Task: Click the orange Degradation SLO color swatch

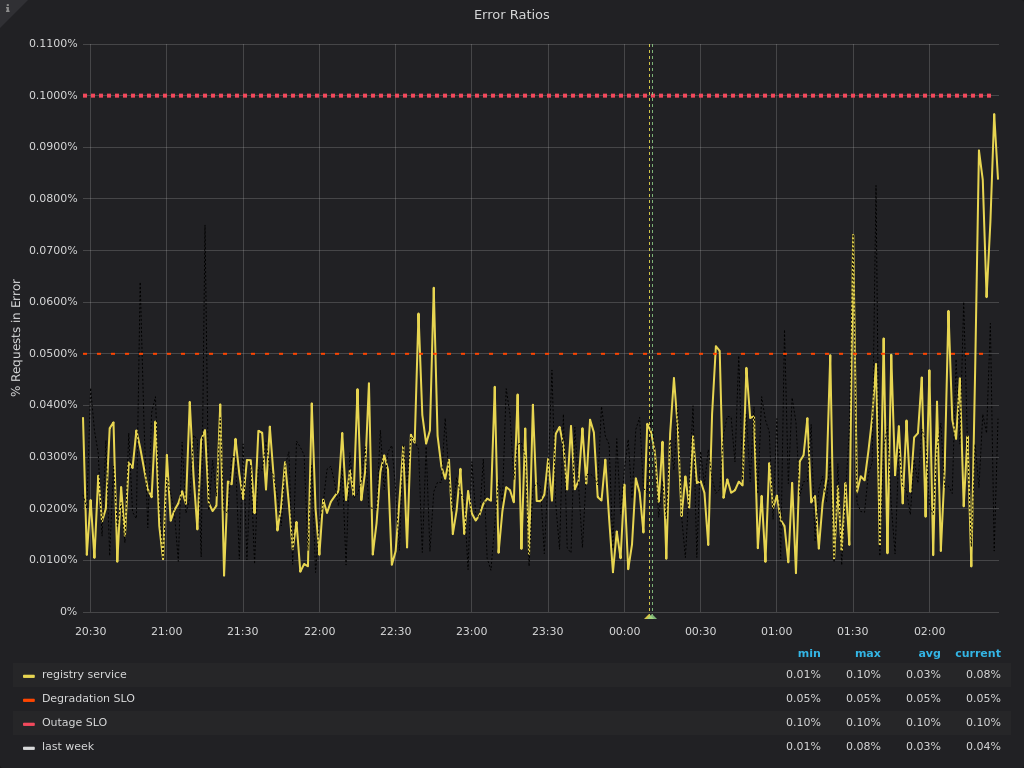Action: (29, 700)
